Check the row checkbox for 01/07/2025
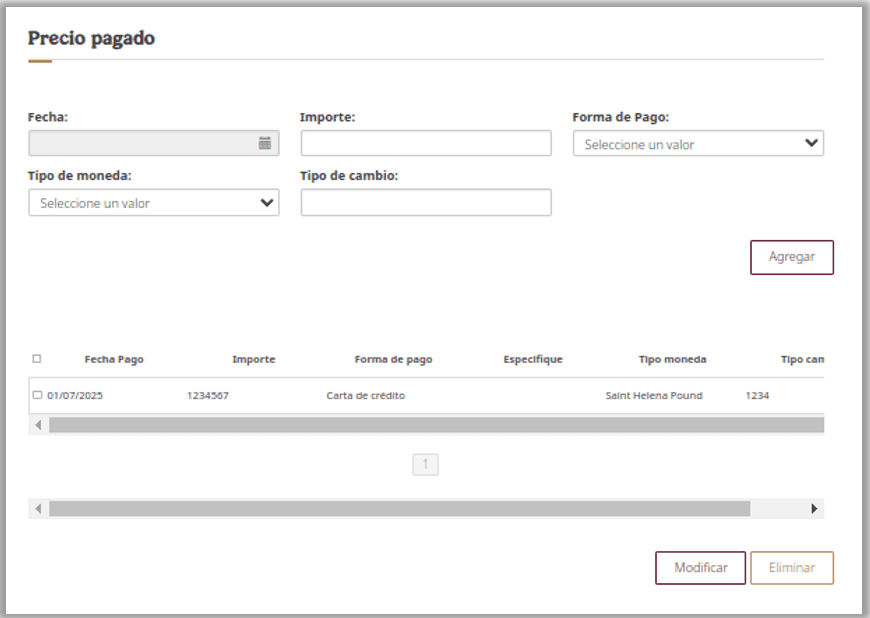This screenshot has width=870, height=618. pos(37,395)
